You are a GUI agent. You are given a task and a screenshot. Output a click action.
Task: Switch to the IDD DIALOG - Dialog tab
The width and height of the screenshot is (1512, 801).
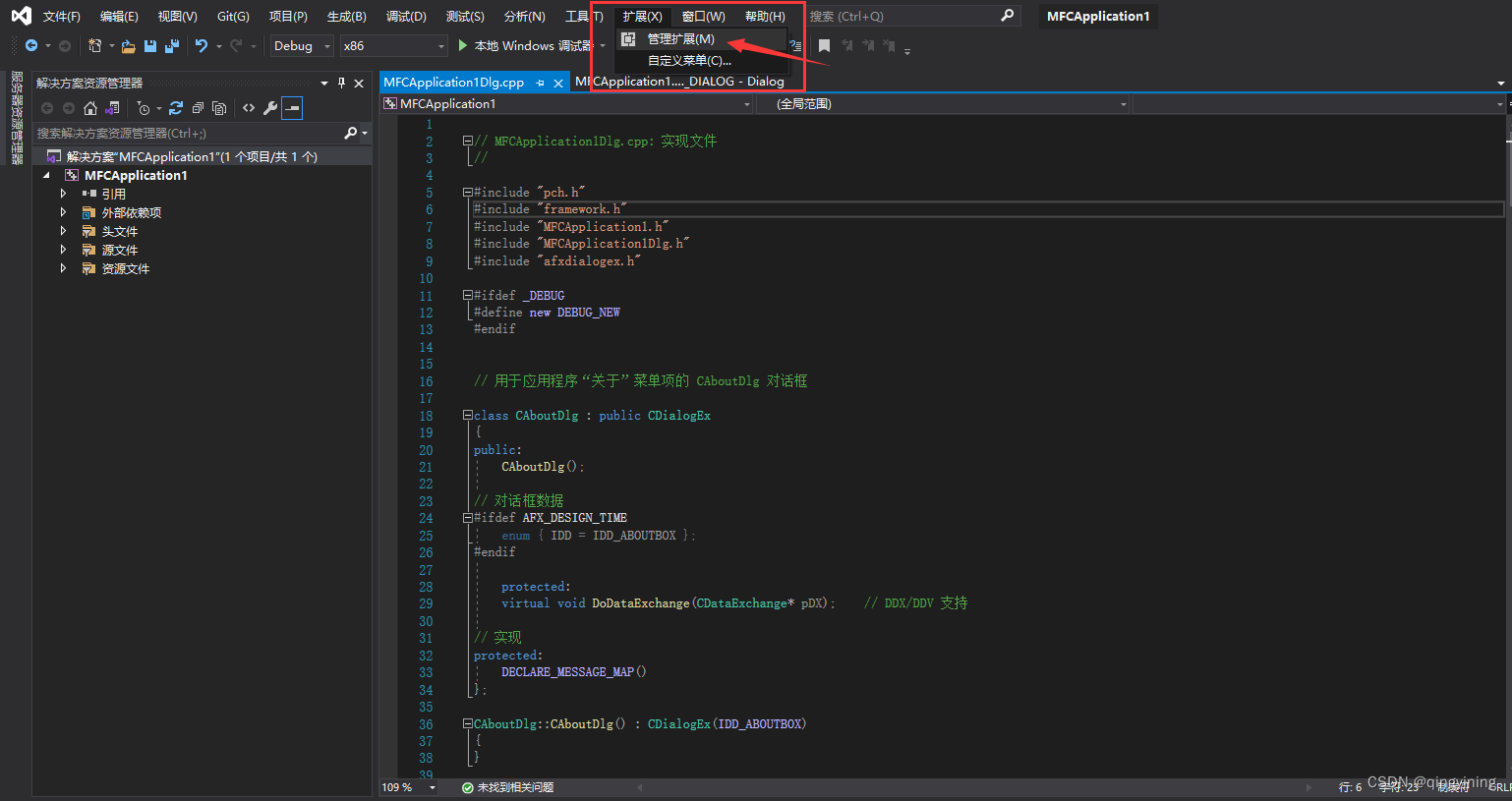(x=679, y=82)
